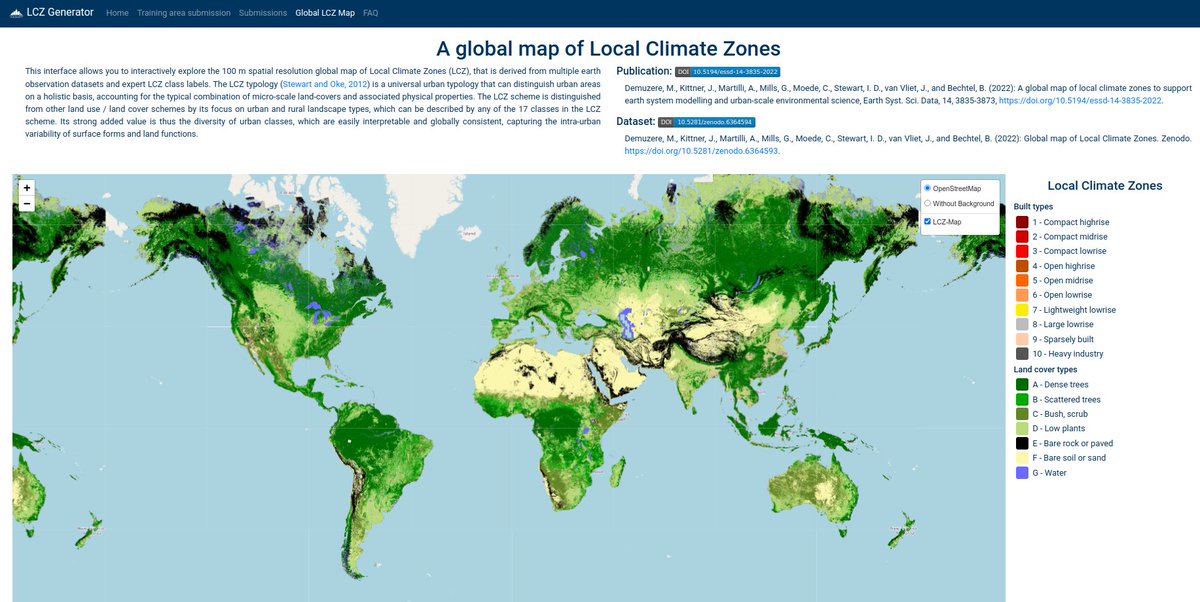Click '5 - Open midrise' legend label

1064,281
